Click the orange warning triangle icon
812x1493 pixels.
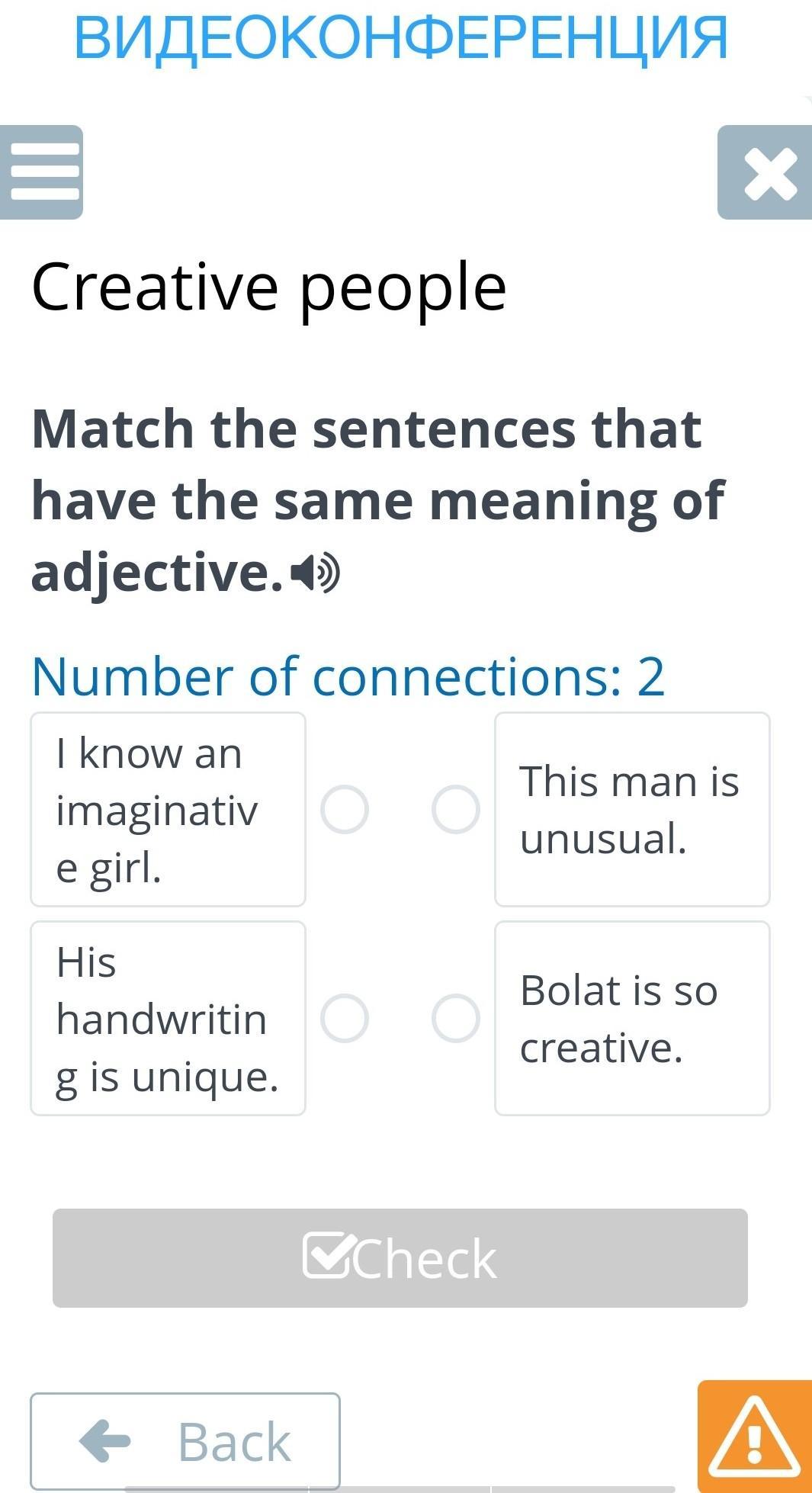click(754, 1437)
